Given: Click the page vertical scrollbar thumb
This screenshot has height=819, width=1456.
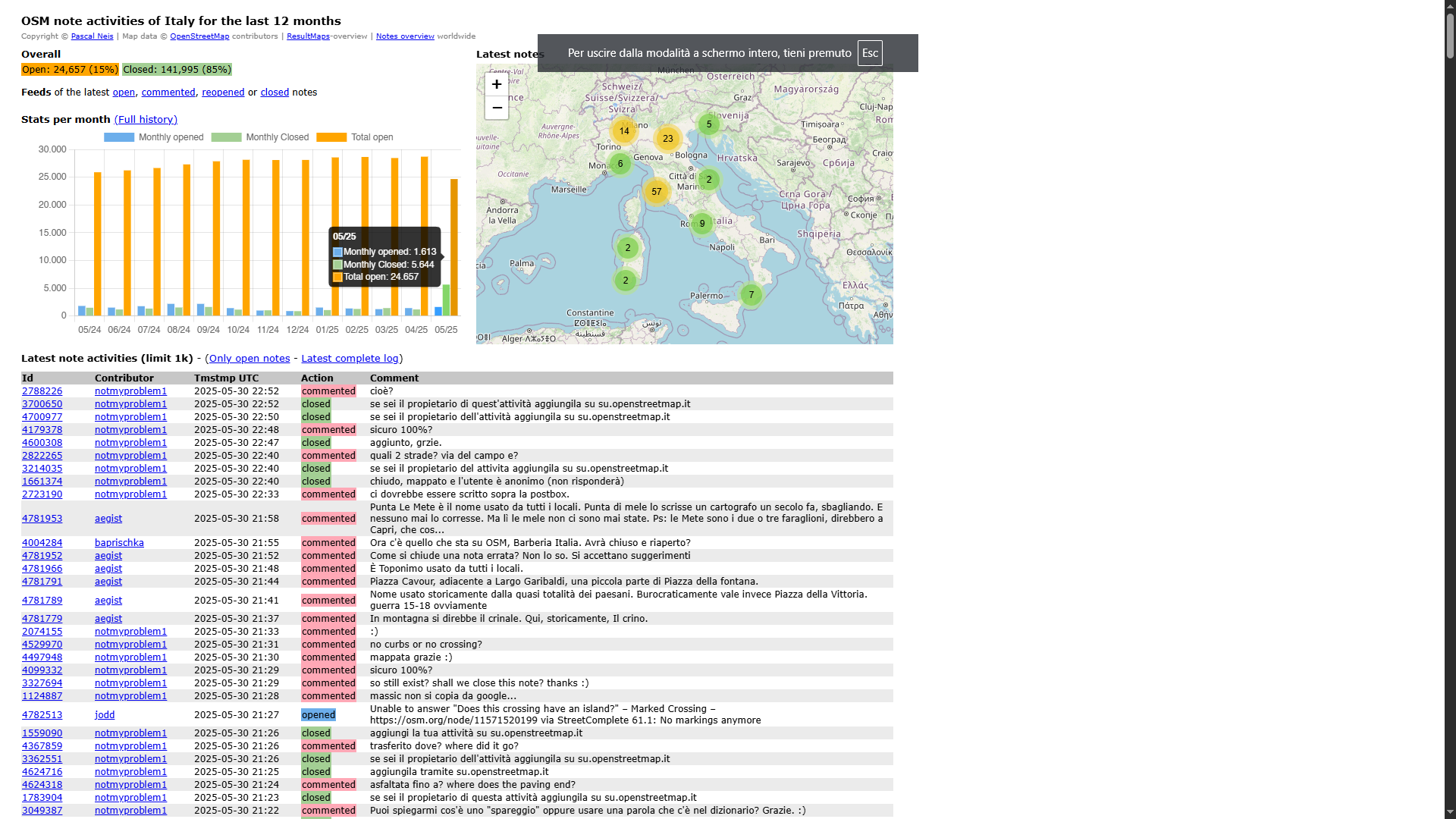Looking at the screenshot, I should (1450, 36).
